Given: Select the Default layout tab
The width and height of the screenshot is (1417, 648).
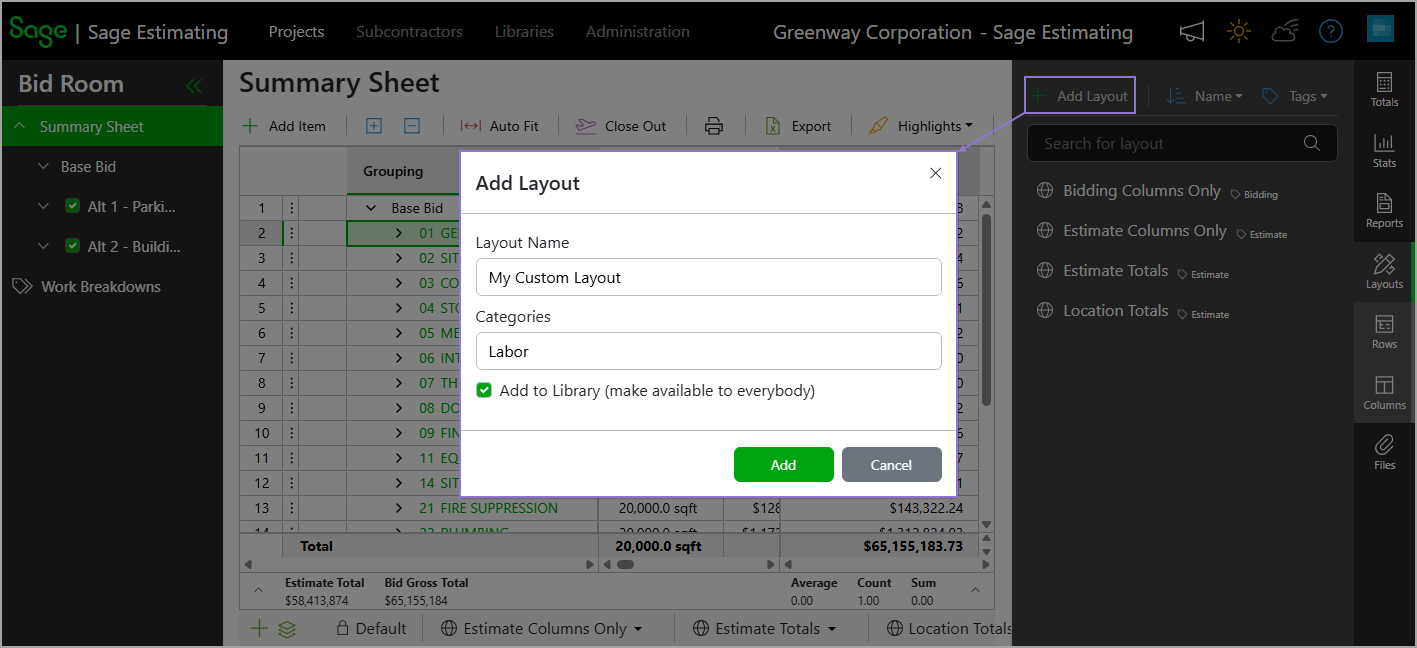Looking at the screenshot, I should [x=371, y=628].
